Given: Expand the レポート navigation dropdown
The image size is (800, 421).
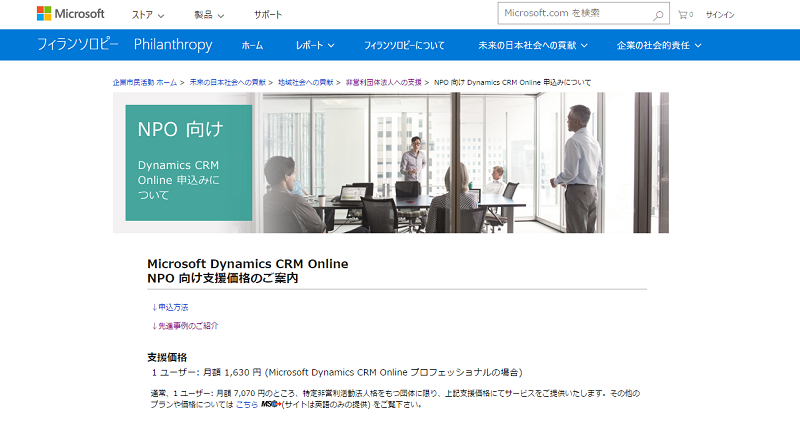Looking at the screenshot, I should tap(315, 45).
